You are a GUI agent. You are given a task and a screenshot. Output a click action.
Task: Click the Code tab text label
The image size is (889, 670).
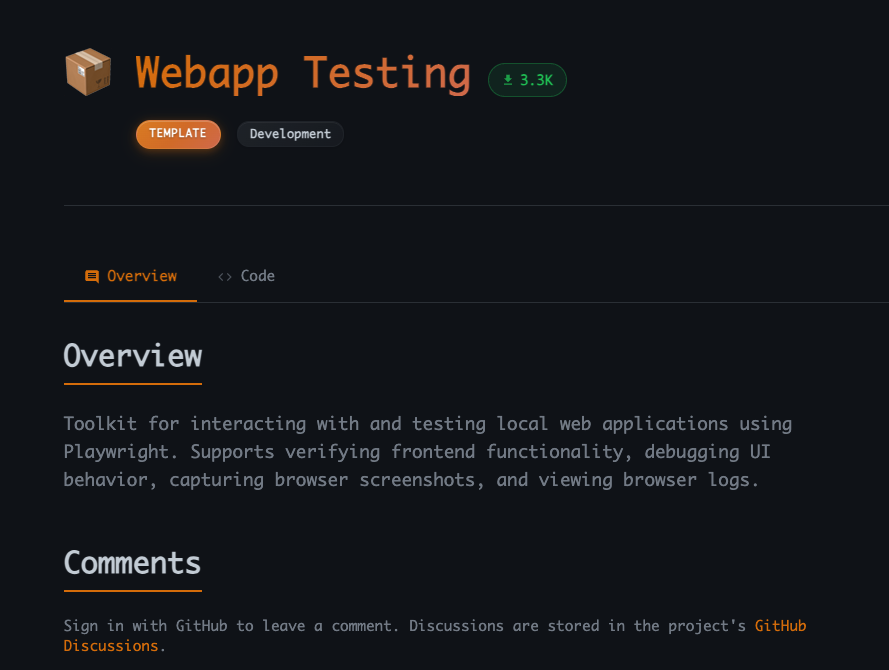258,276
